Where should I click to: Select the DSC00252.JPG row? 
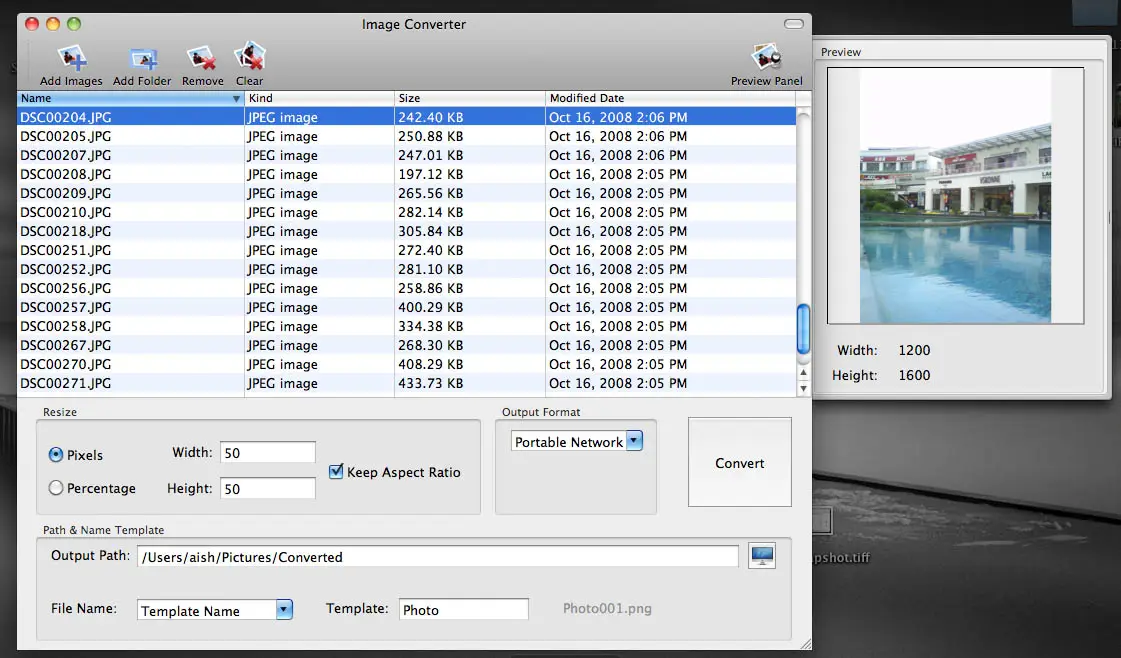point(406,269)
